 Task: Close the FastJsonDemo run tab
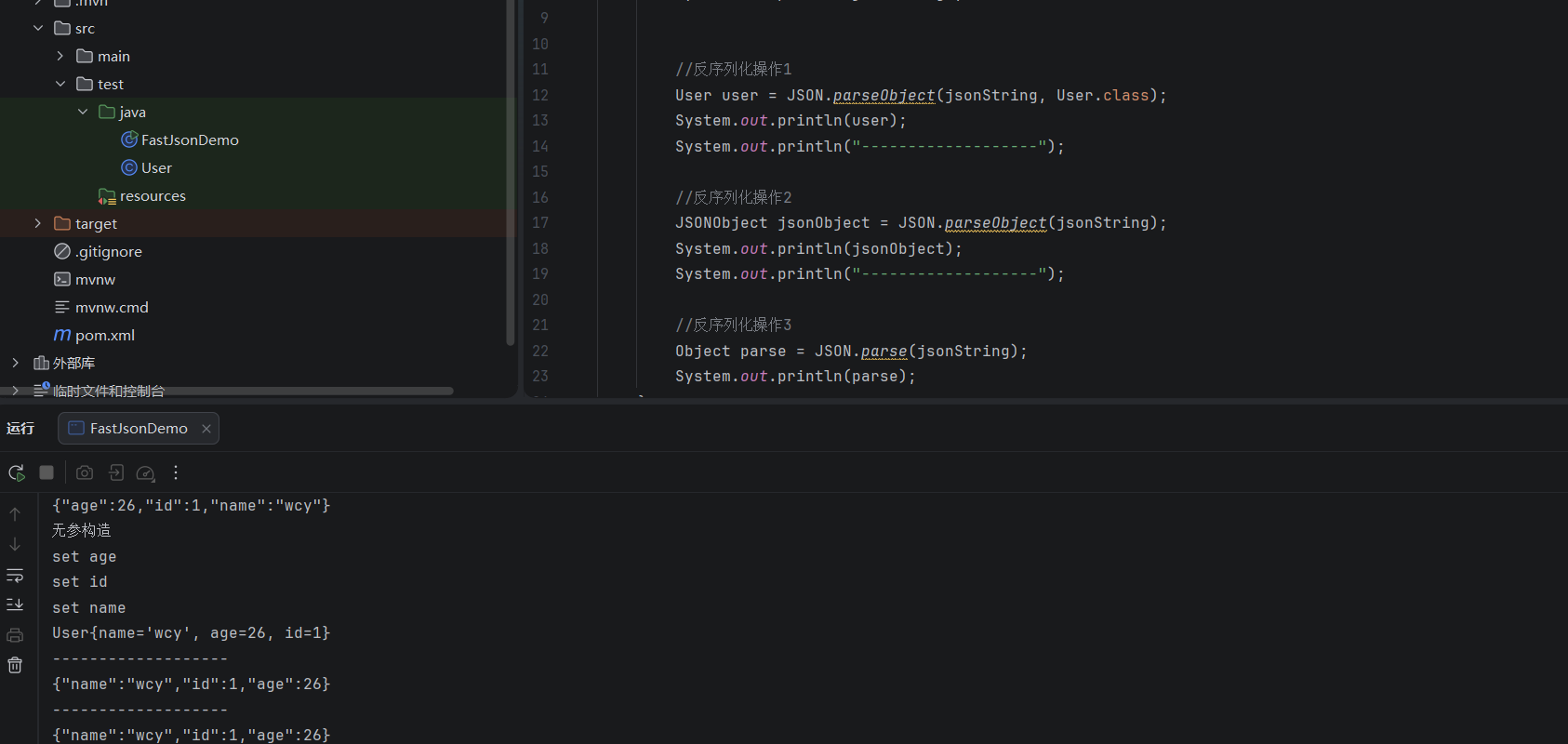click(x=206, y=429)
